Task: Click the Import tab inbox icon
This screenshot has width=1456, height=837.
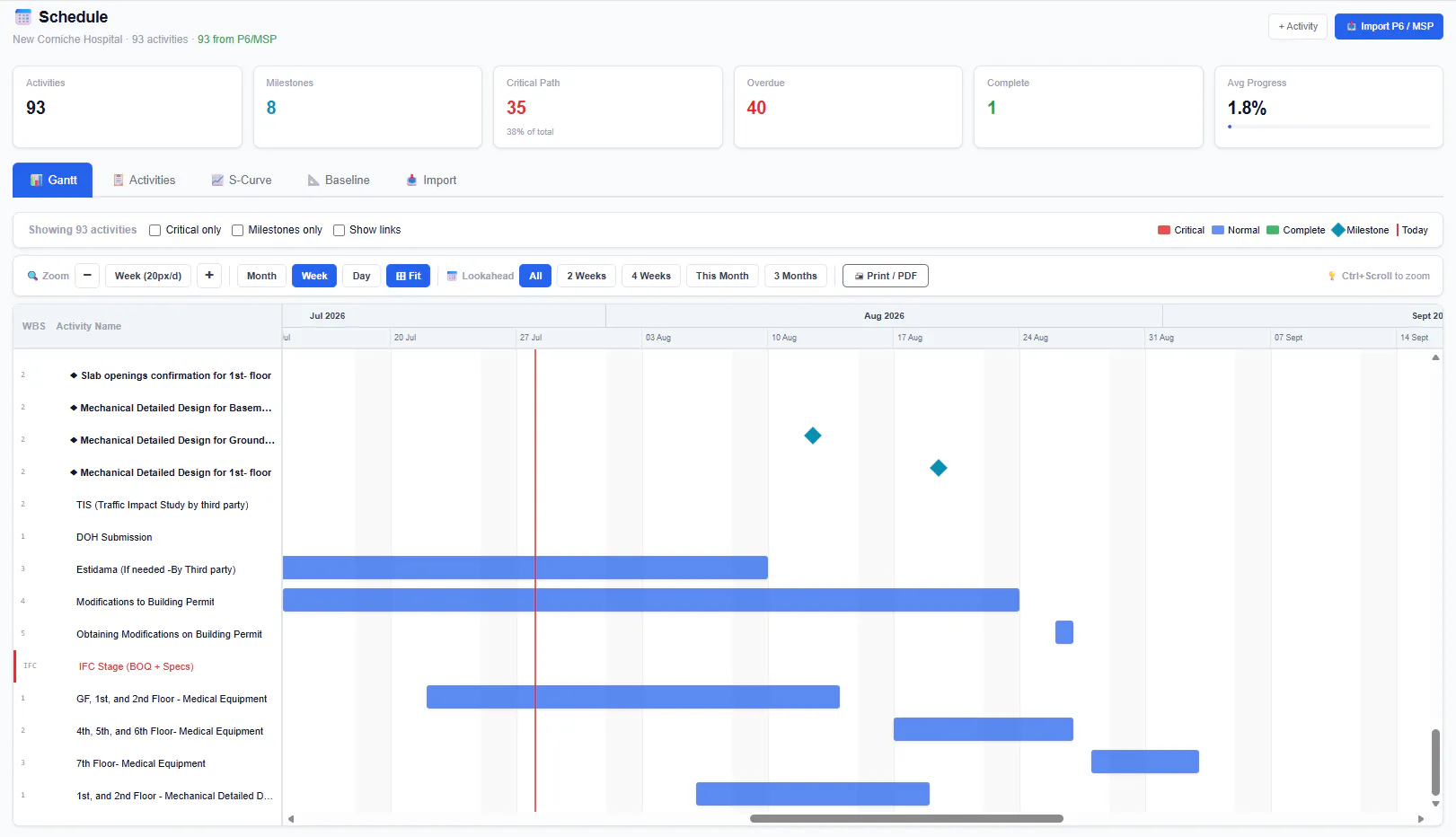Action: 411,181
